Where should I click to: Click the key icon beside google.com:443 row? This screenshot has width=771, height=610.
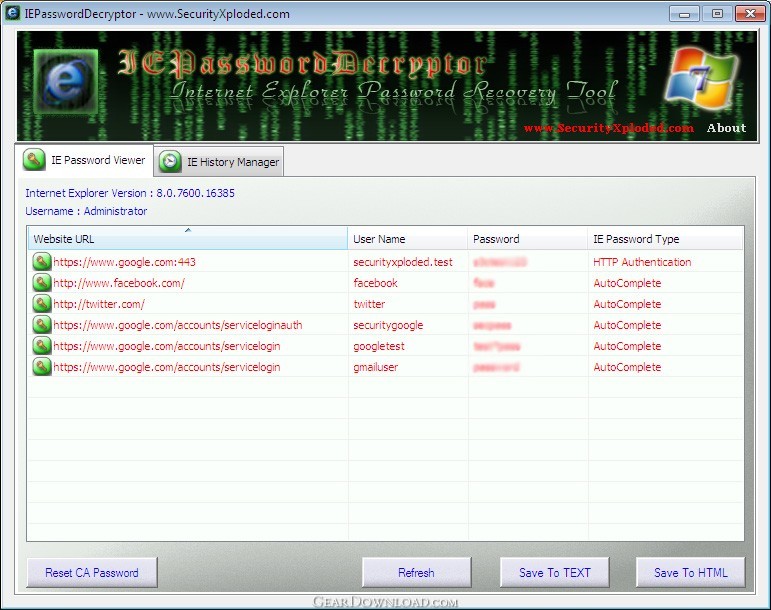(x=42, y=262)
